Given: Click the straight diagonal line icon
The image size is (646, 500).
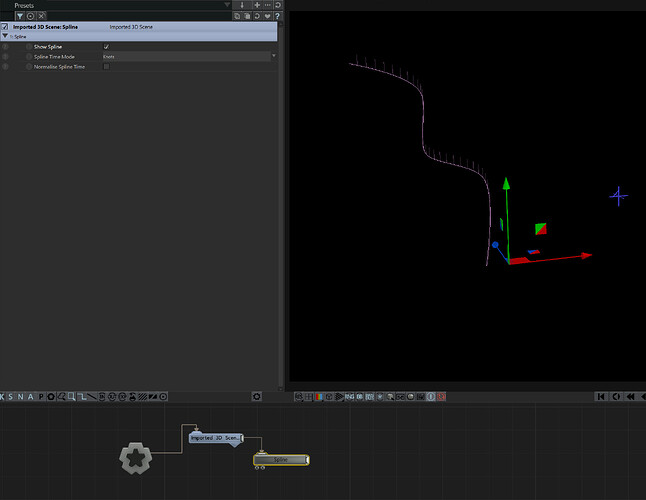Looking at the screenshot, I should point(91,397).
